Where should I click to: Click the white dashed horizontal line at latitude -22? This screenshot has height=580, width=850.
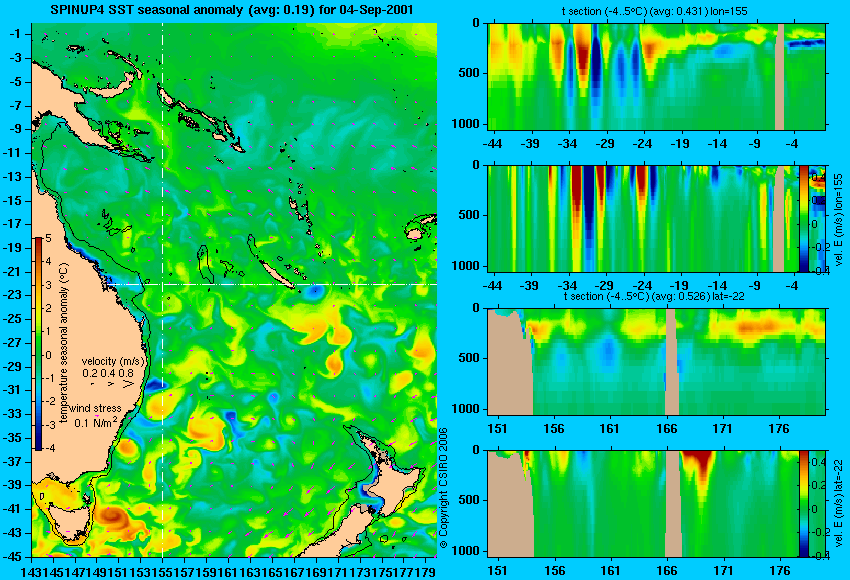[x=271, y=284]
